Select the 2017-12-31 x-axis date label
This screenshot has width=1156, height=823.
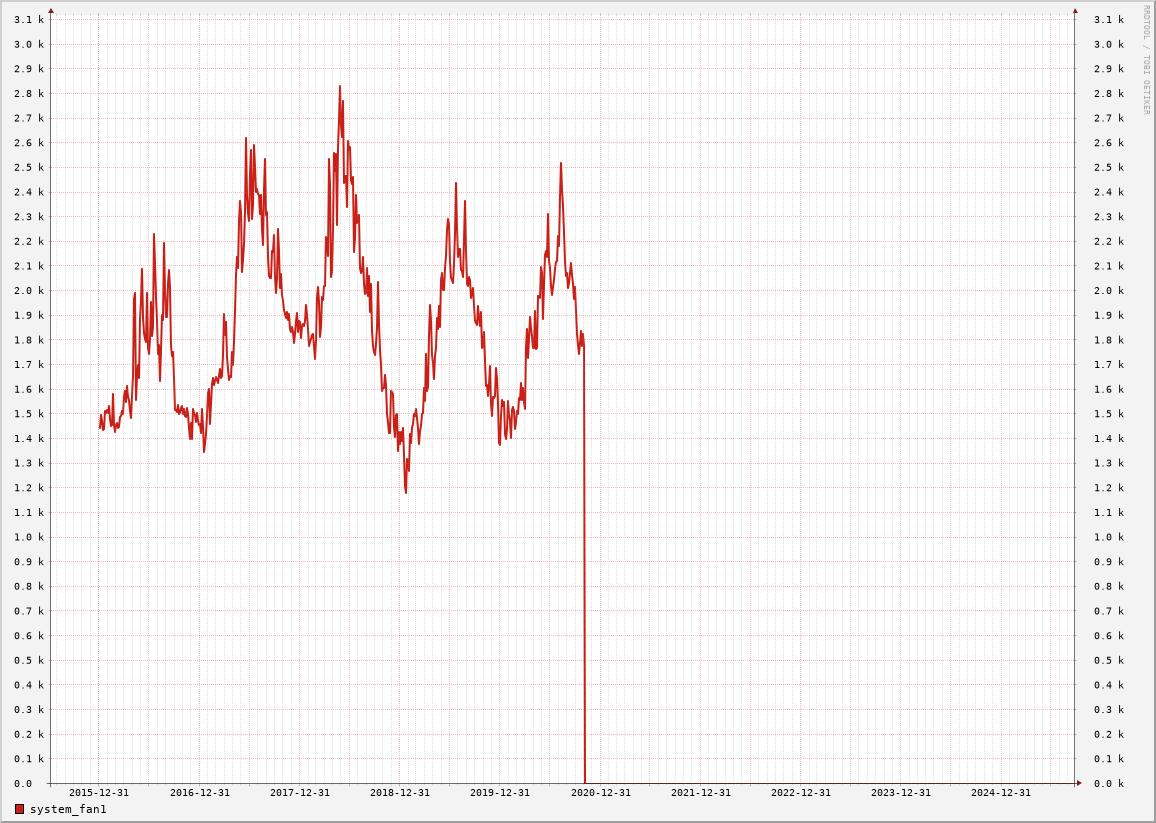(300, 793)
